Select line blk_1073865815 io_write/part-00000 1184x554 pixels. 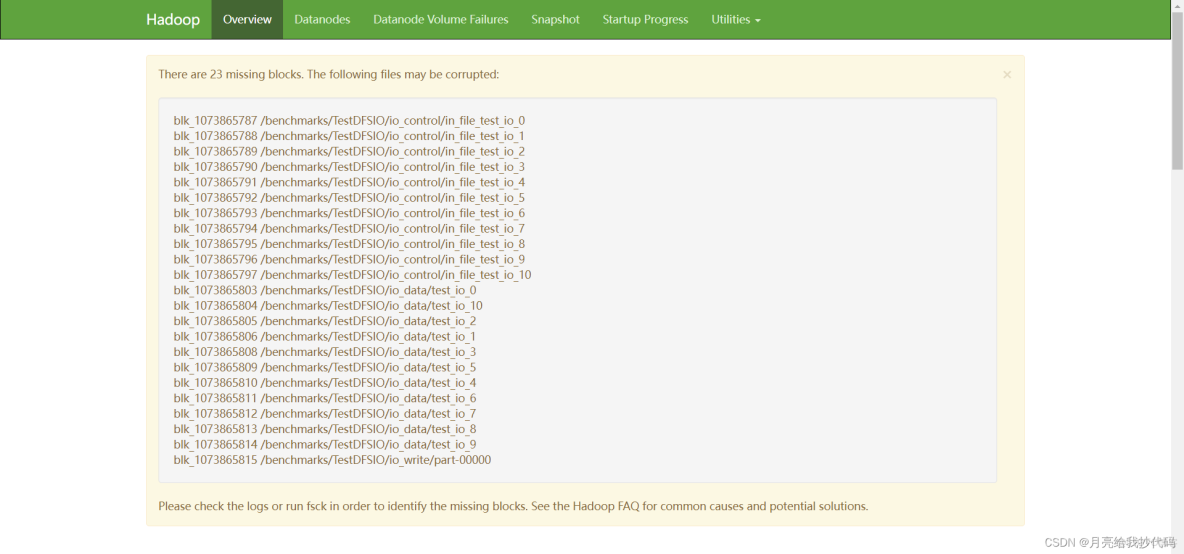pos(332,460)
